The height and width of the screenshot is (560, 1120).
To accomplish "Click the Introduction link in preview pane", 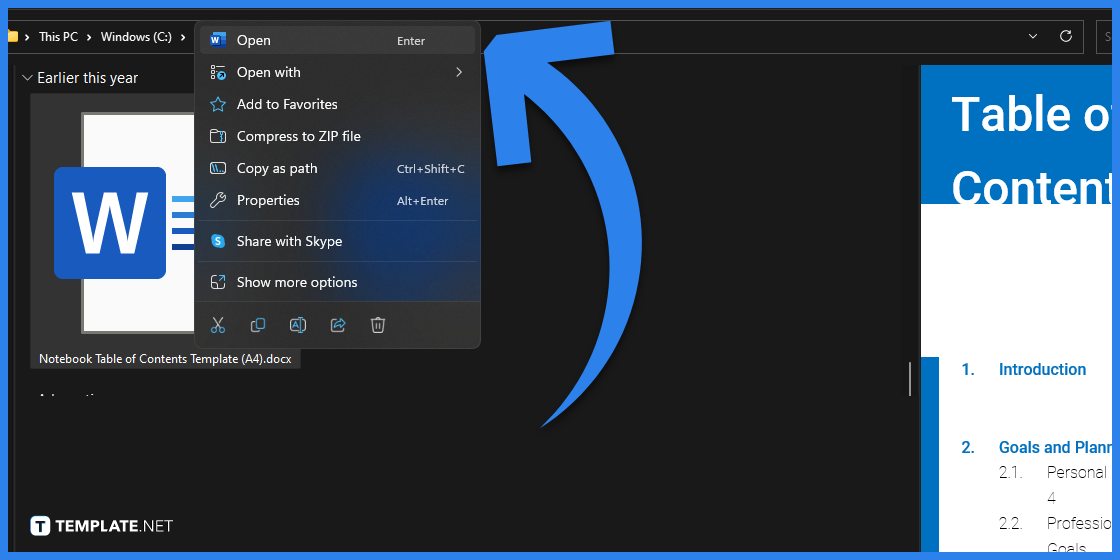I will pos(1041,369).
